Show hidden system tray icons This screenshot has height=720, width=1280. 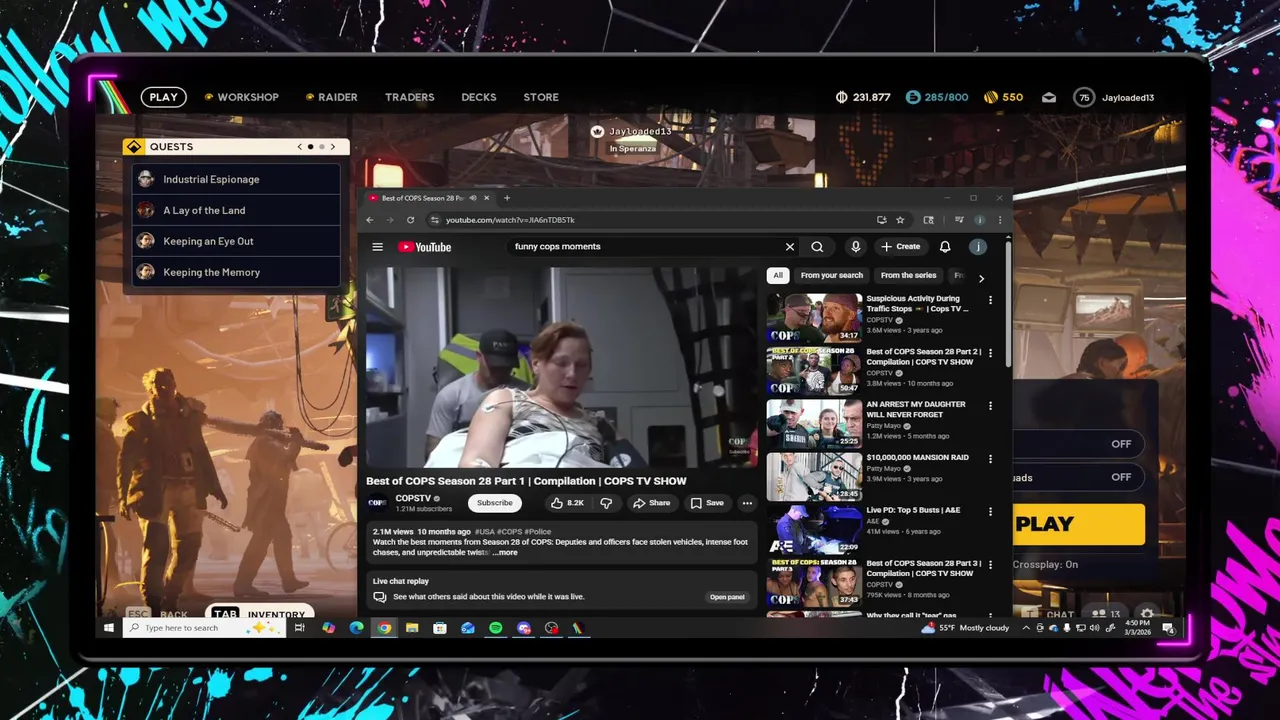pyautogui.click(x=1025, y=628)
